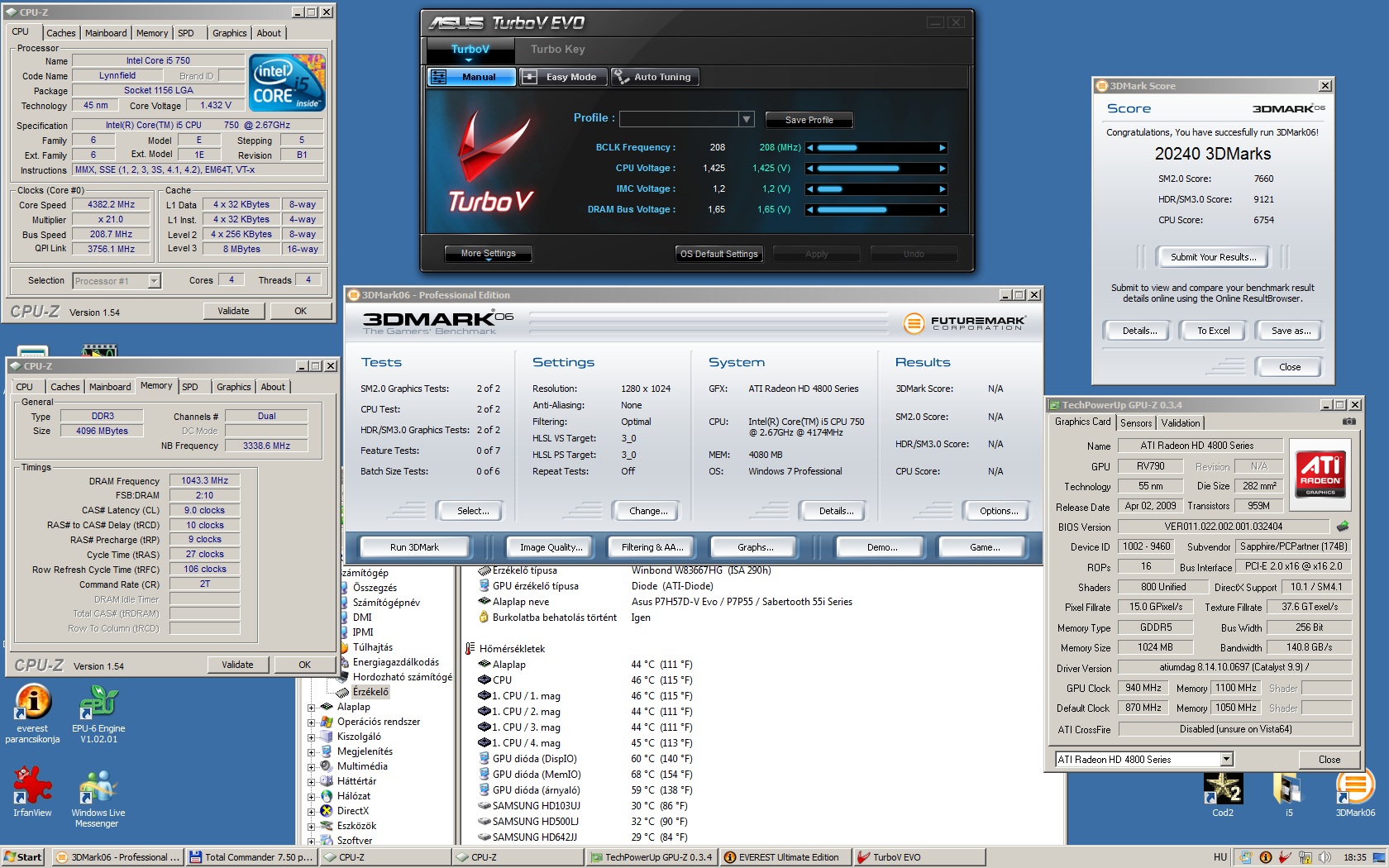Expand the Multimédia tree node
Image resolution: width=1389 pixels, height=868 pixels.
(x=312, y=767)
